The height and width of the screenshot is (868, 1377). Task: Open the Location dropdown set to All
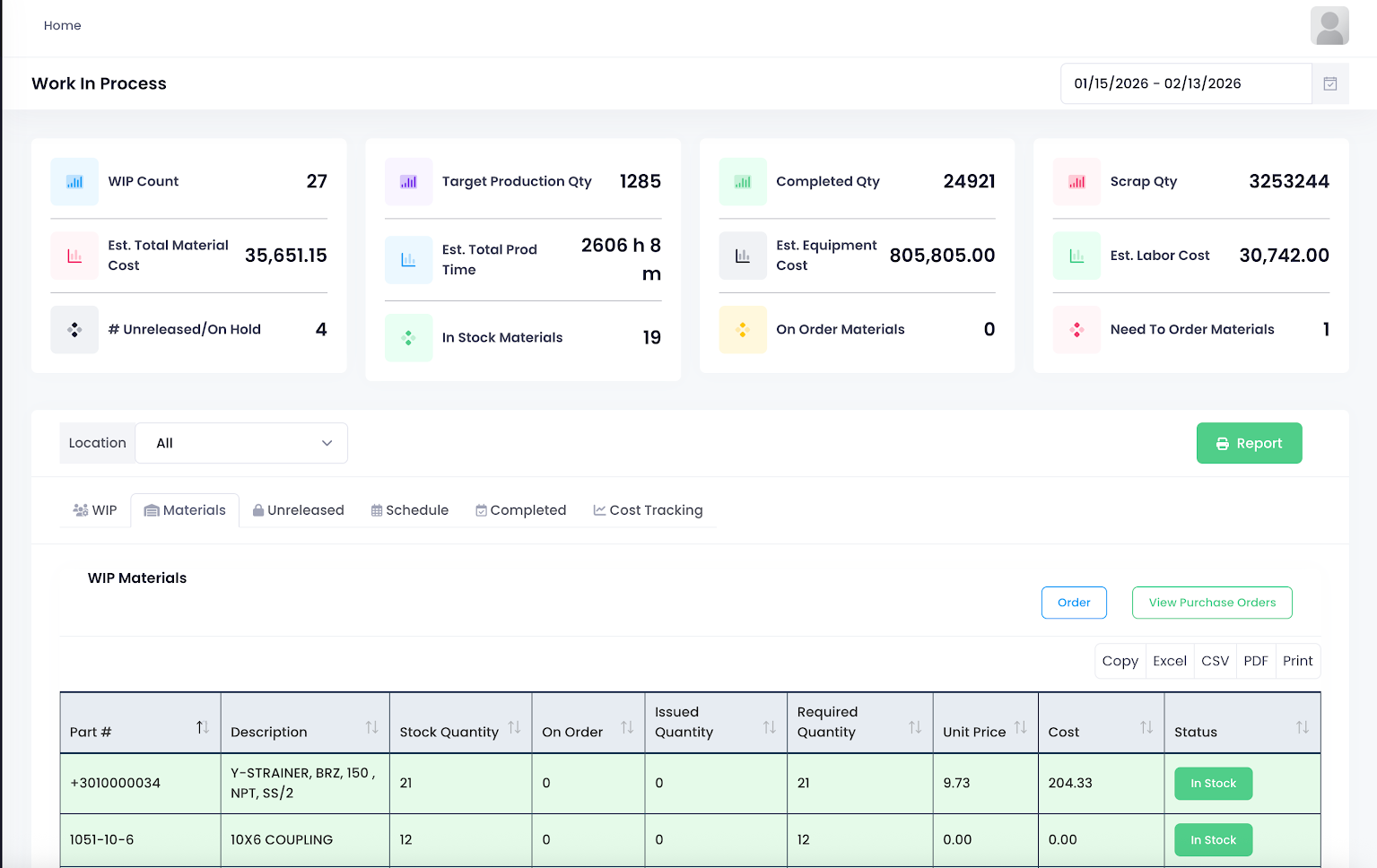pos(240,443)
